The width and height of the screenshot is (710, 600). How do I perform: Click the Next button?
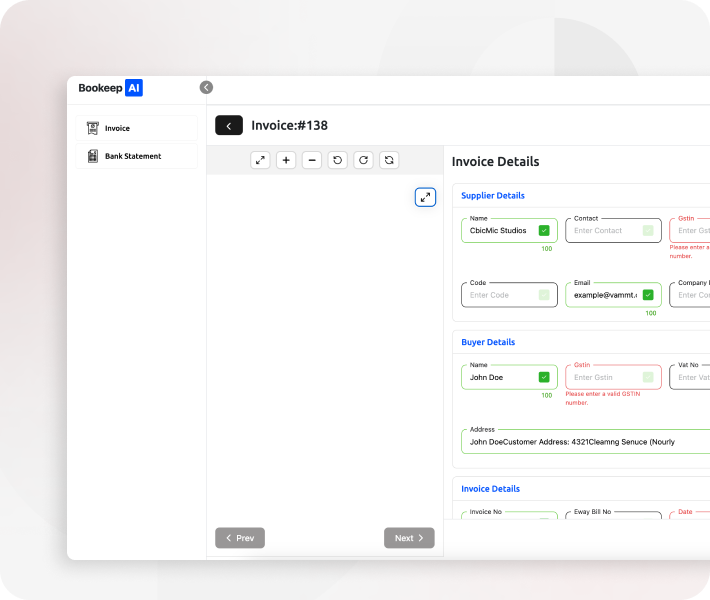[x=409, y=538]
